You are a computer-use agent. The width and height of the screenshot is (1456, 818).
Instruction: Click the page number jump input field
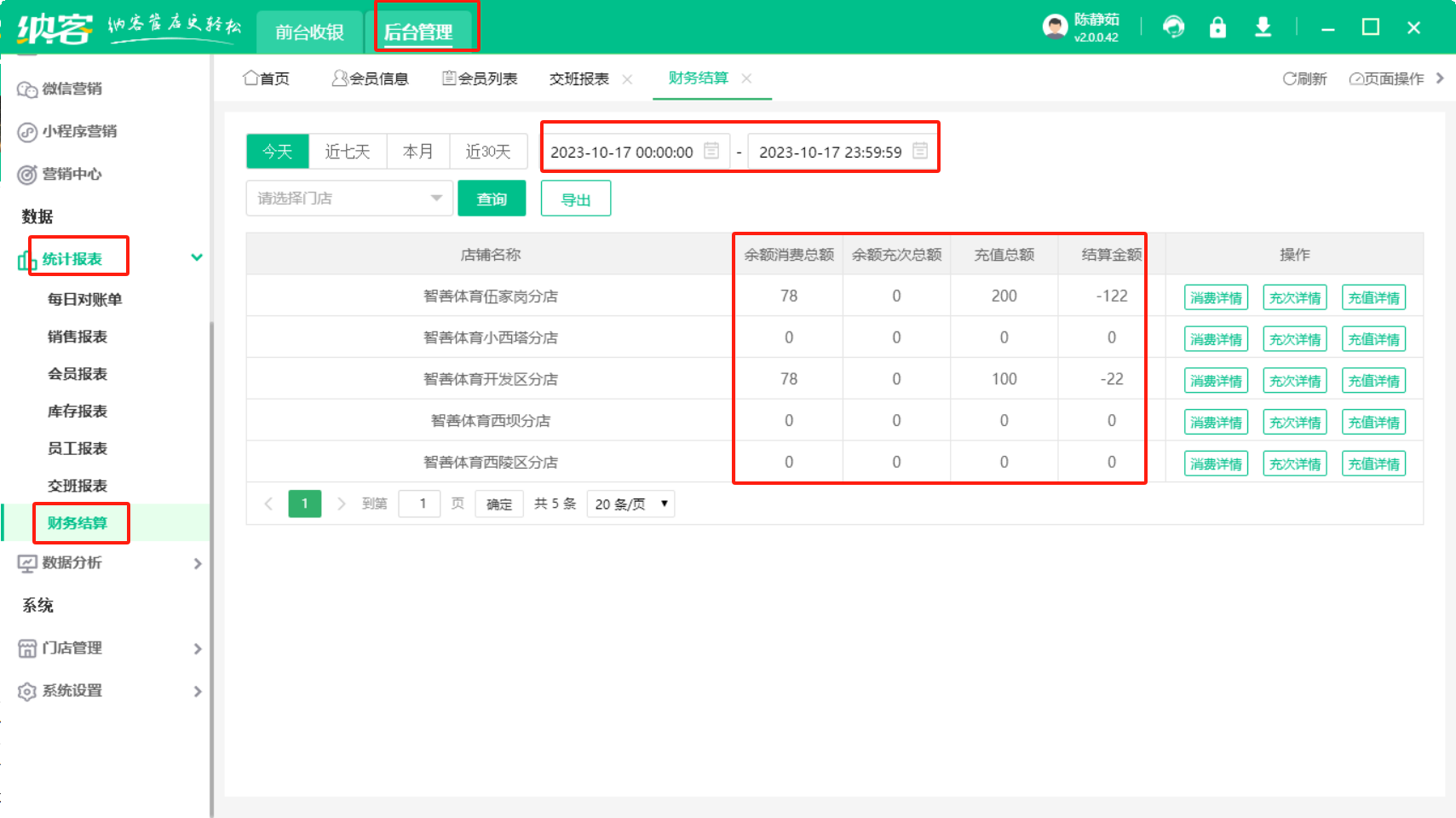pyautogui.click(x=419, y=504)
